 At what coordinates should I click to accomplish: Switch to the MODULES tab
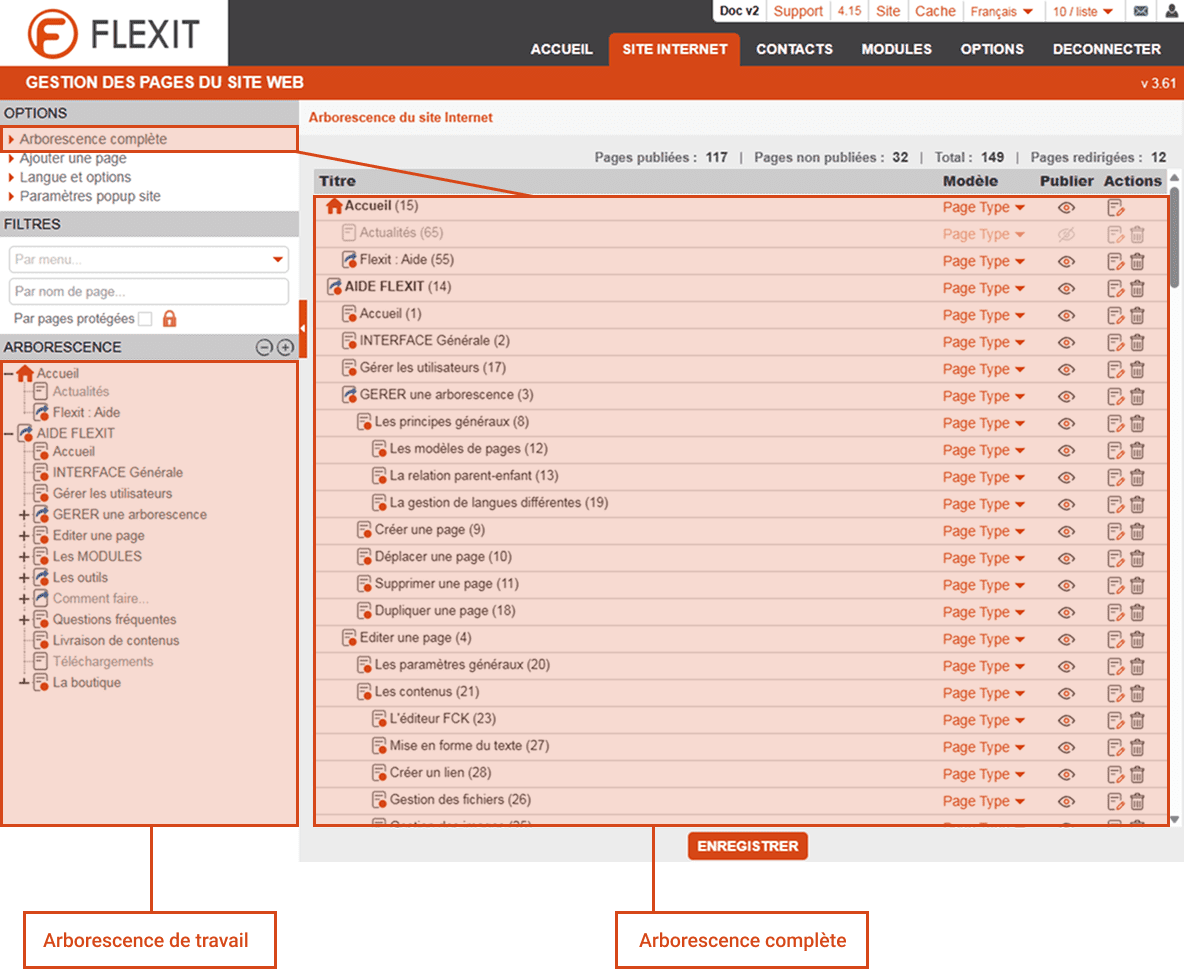click(896, 49)
